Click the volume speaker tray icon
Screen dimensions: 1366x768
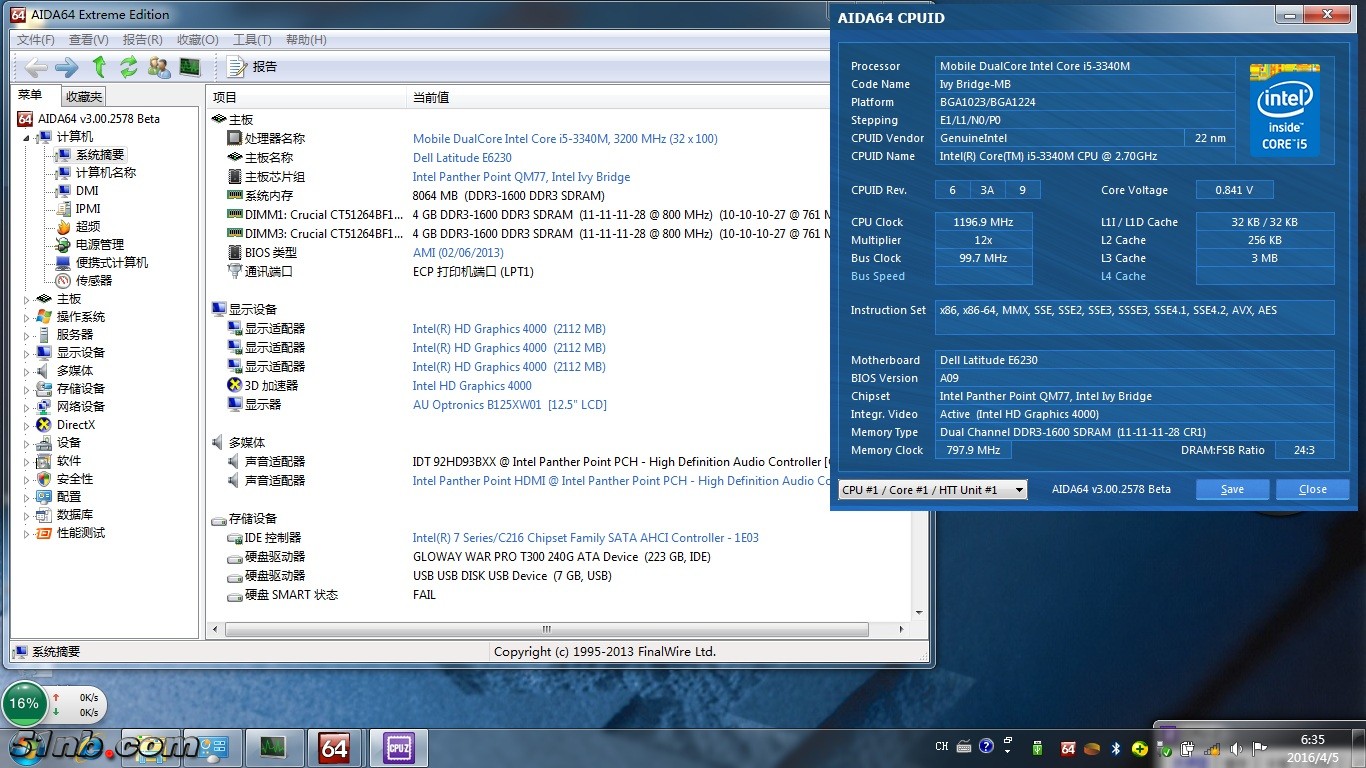[1237, 748]
